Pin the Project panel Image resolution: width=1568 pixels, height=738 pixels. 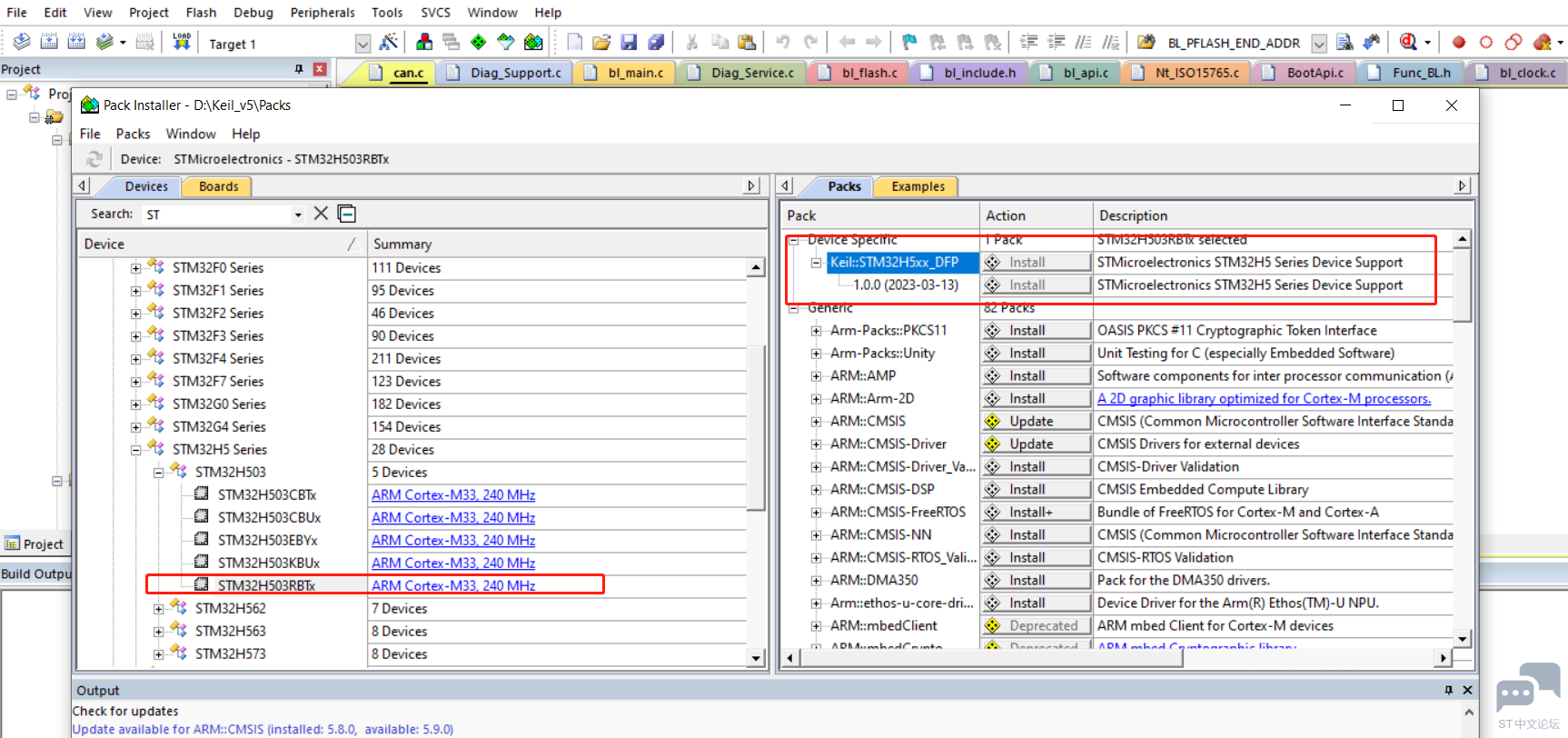click(x=298, y=69)
